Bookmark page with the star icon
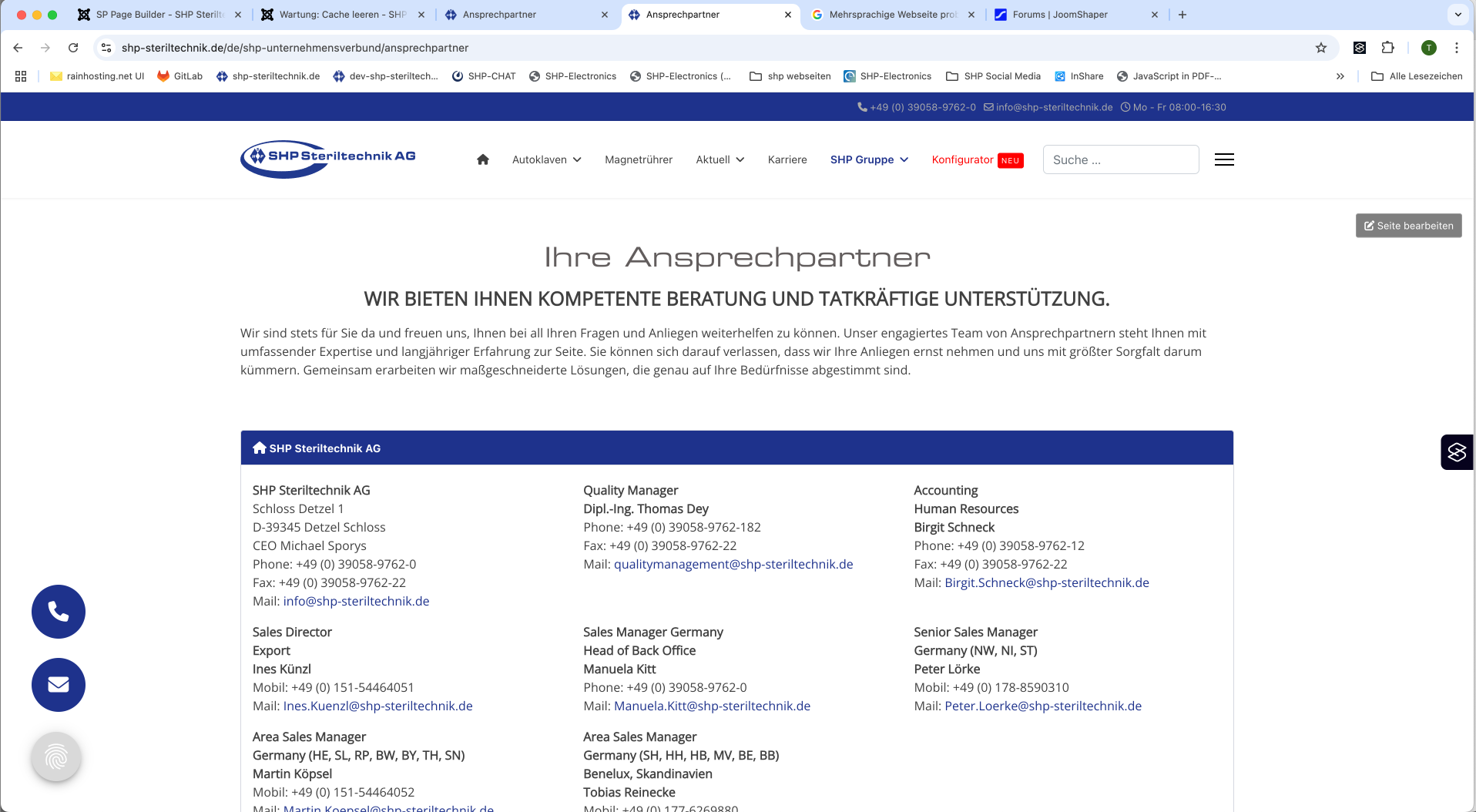The height and width of the screenshot is (812, 1476). (x=1321, y=48)
